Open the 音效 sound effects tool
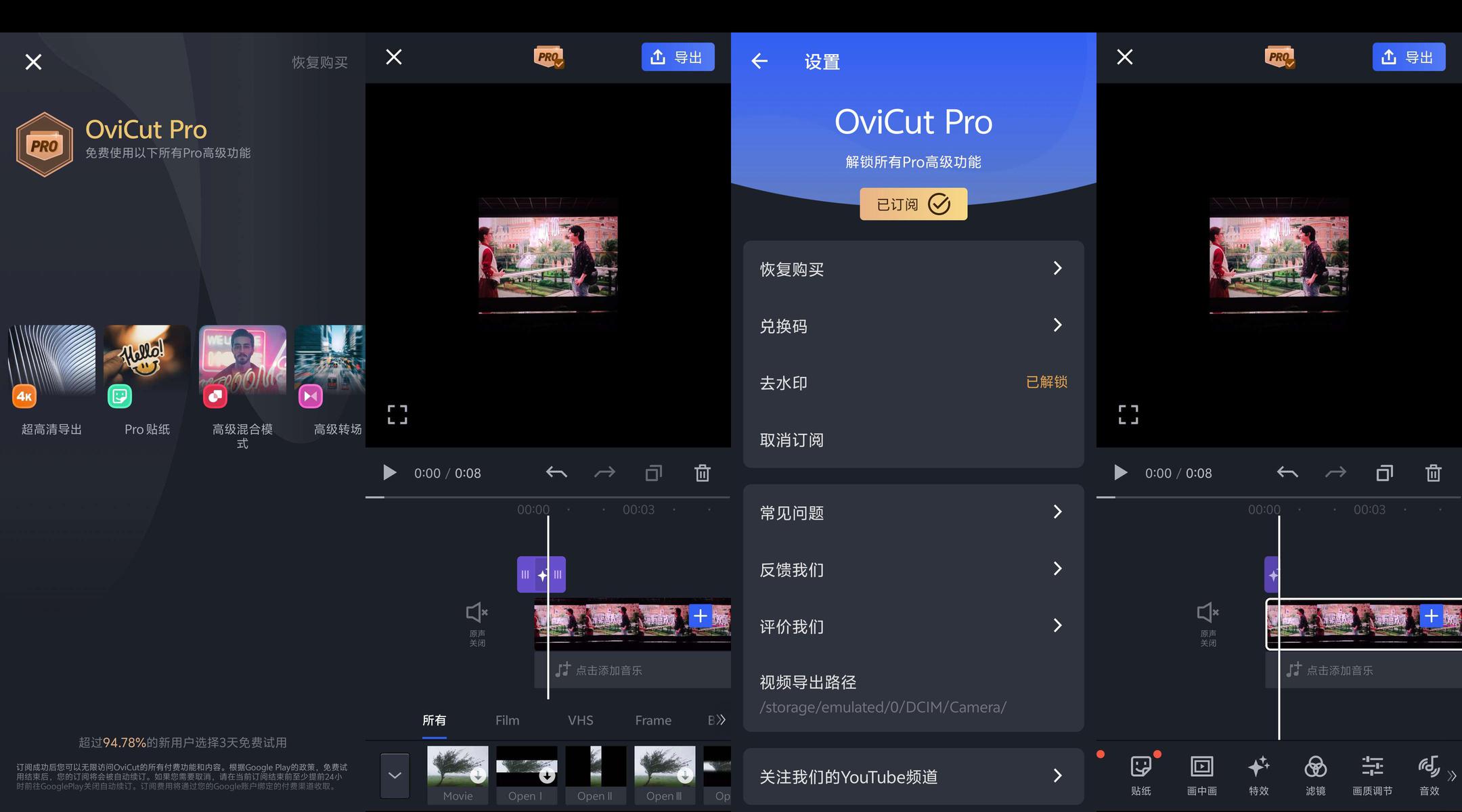 click(1430, 775)
